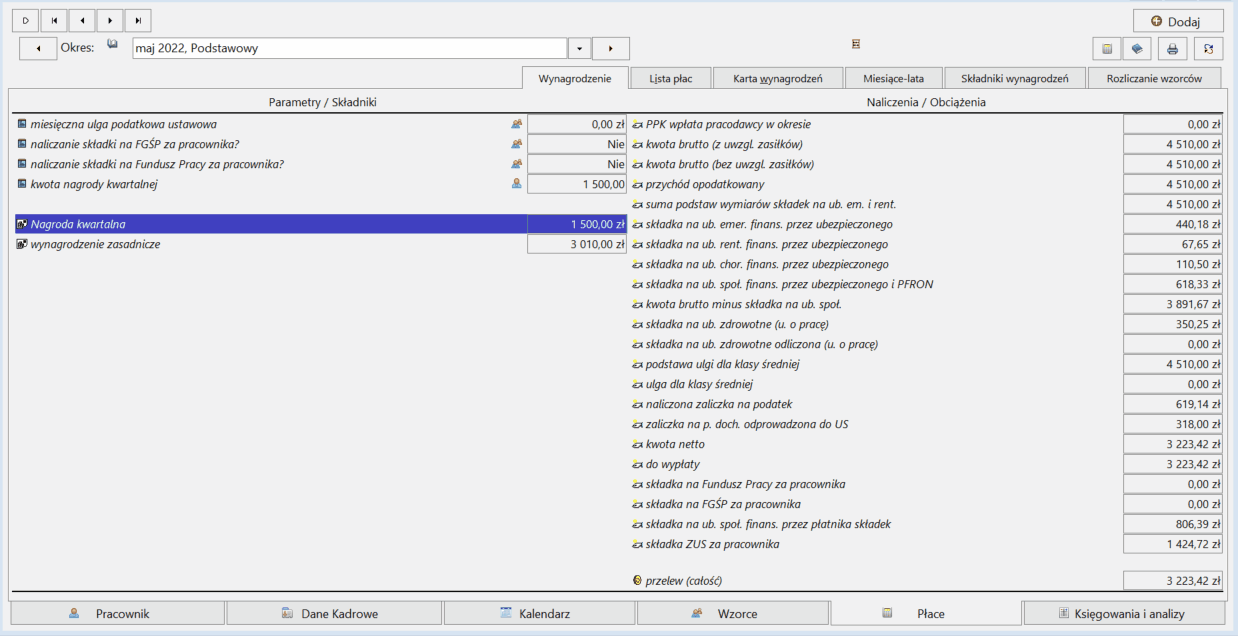Open the Karta wynagrodzeń tab

click(777, 78)
